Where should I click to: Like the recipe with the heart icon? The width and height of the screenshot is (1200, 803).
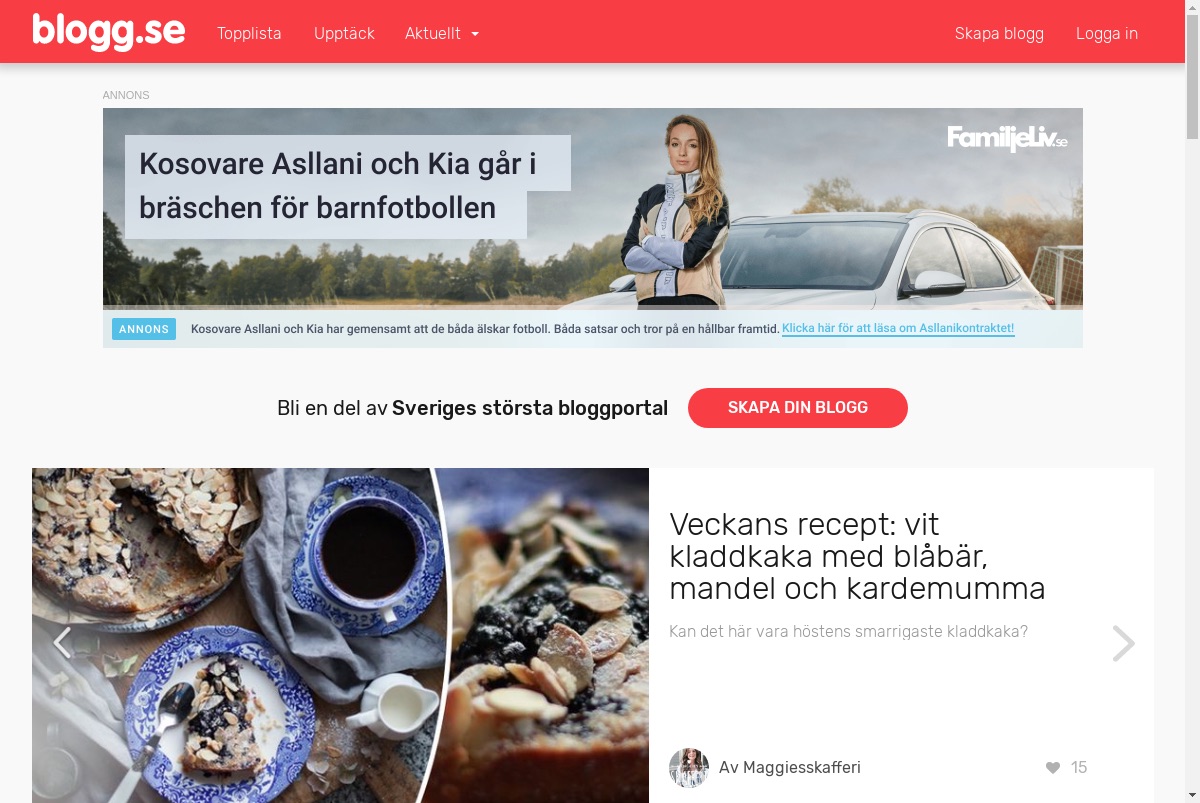point(1053,768)
